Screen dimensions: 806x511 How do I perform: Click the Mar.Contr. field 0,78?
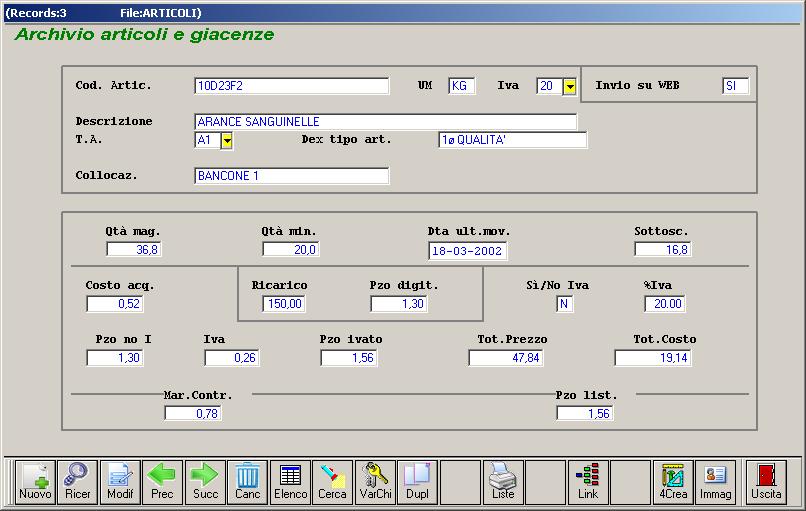(x=193, y=413)
